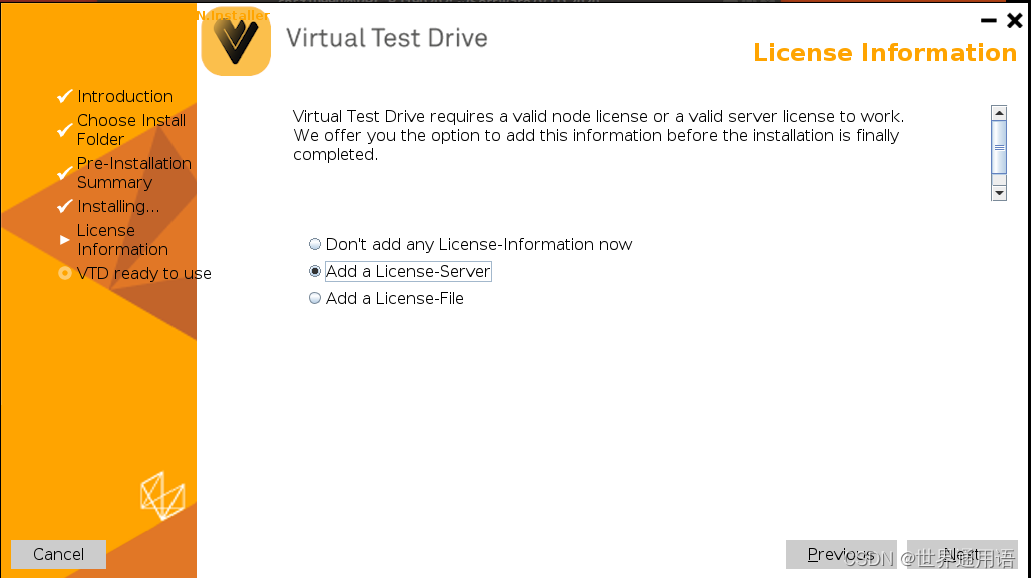Select Don't add any License-Information now

pyautogui.click(x=314, y=244)
